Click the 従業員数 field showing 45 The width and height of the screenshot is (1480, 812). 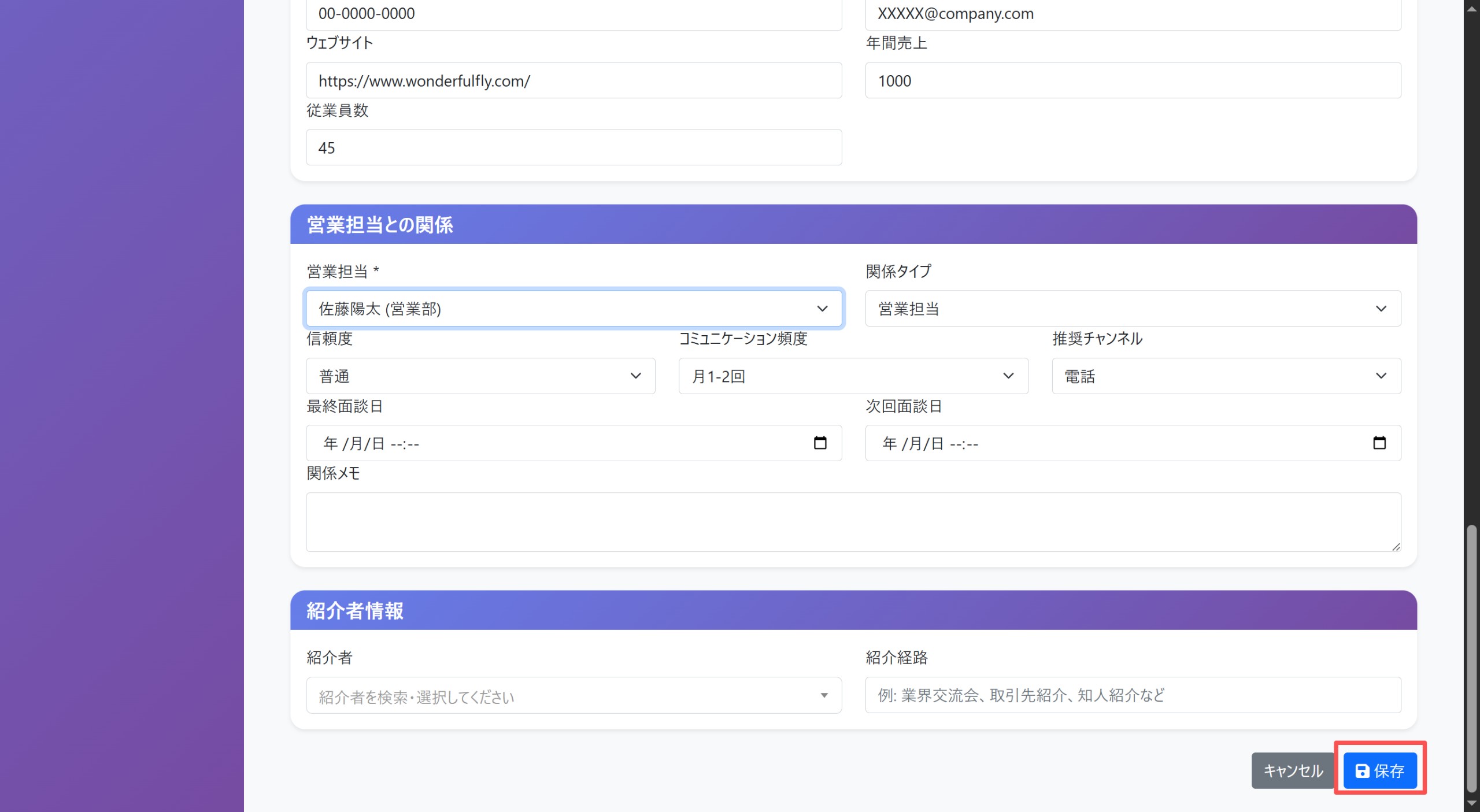573,147
